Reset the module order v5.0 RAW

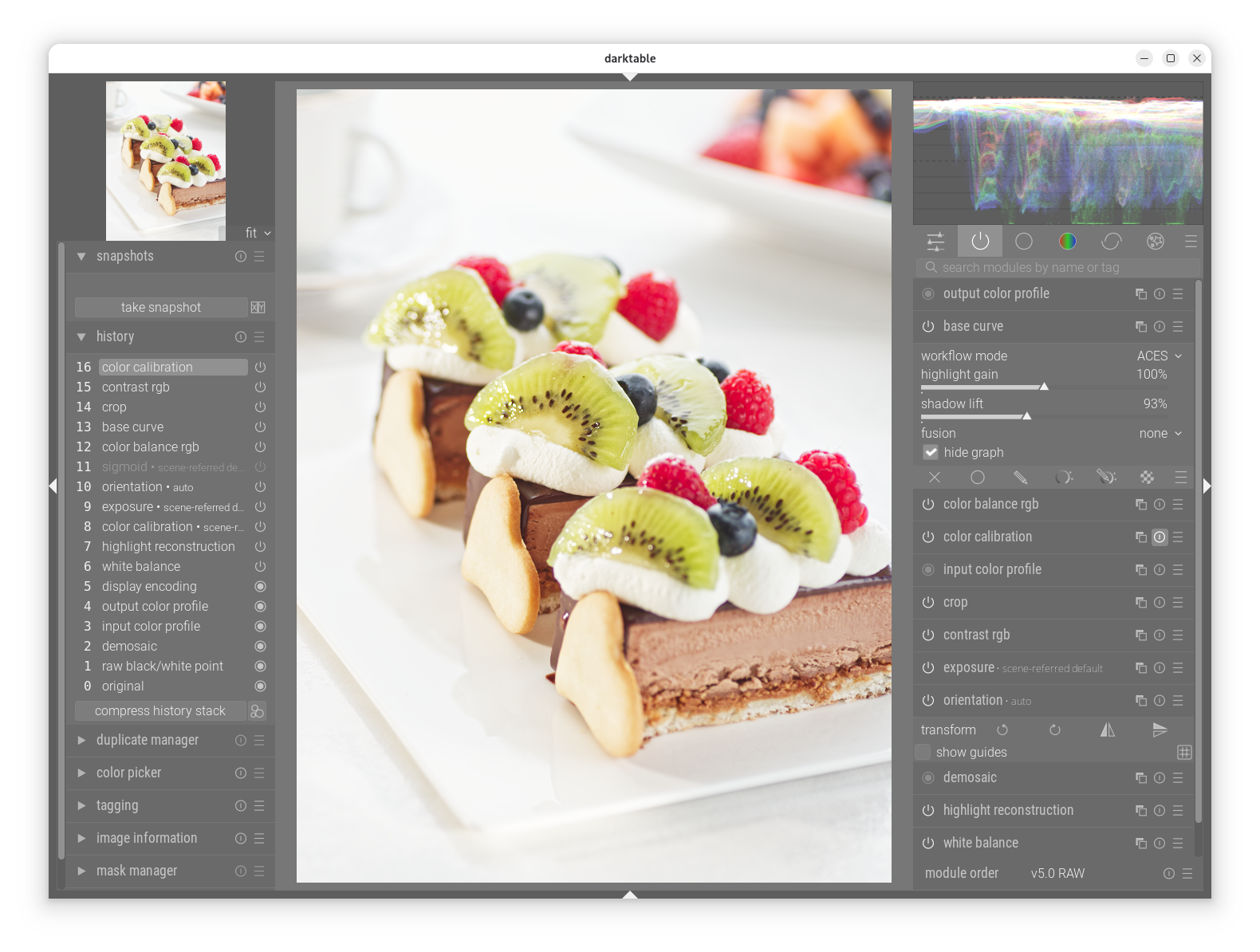pyautogui.click(x=1169, y=874)
